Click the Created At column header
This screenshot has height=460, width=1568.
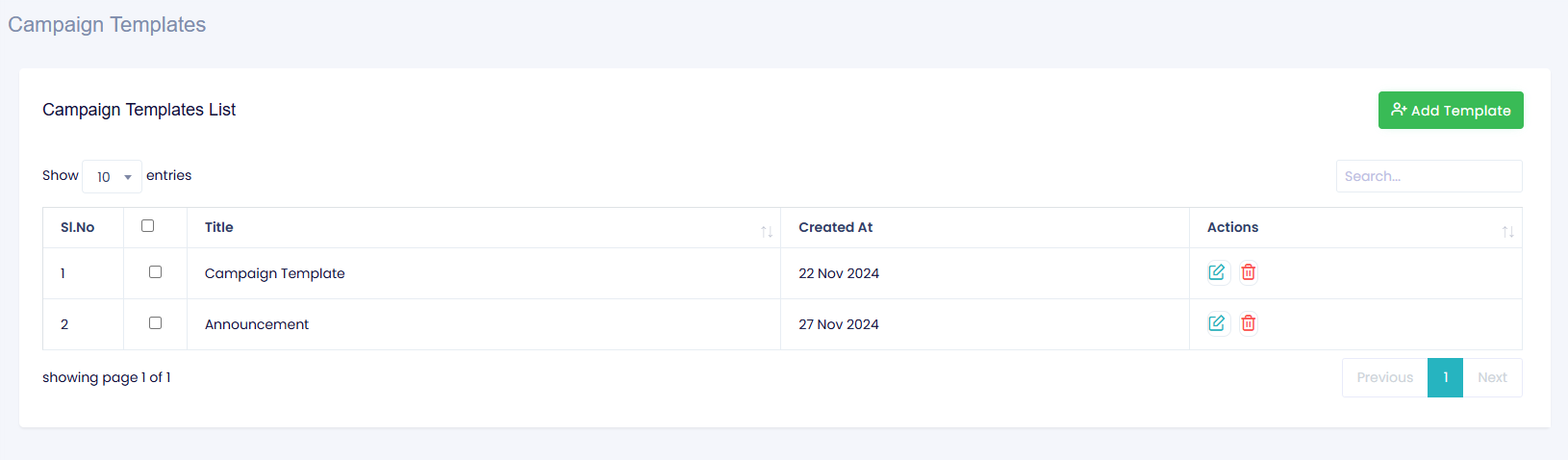click(835, 227)
